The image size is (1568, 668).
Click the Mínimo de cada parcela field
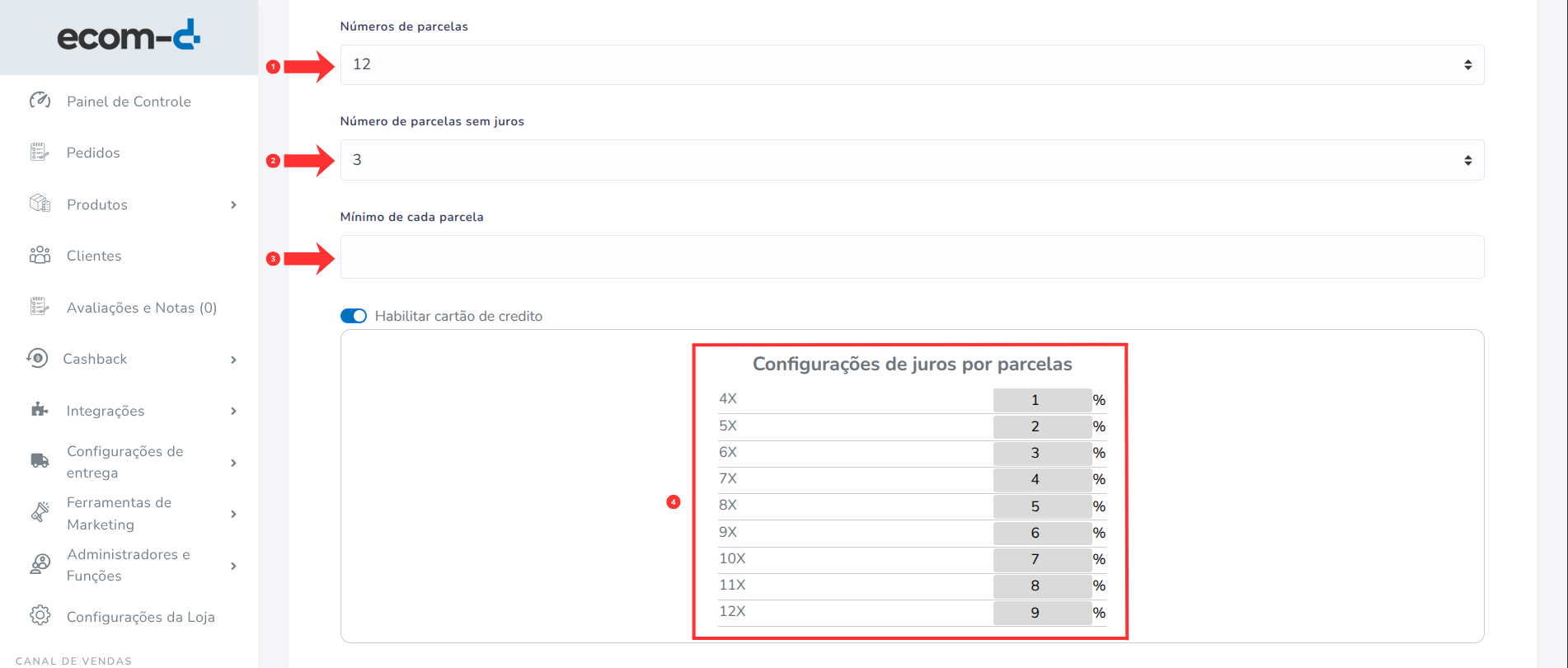pyautogui.click(x=912, y=257)
